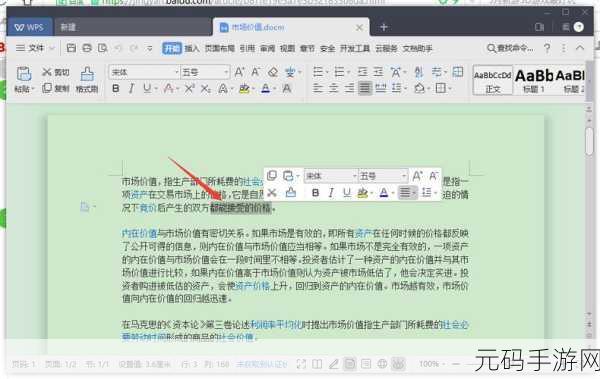Viewport: 600px width, 379px height.
Task: Pick the ribbon font color
Action: [265, 88]
